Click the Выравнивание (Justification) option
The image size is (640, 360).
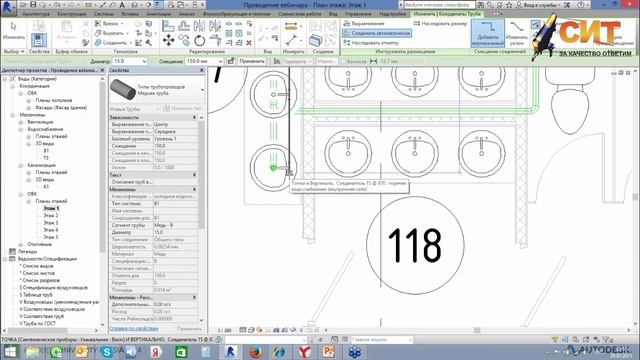pyautogui.click(x=364, y=23)
